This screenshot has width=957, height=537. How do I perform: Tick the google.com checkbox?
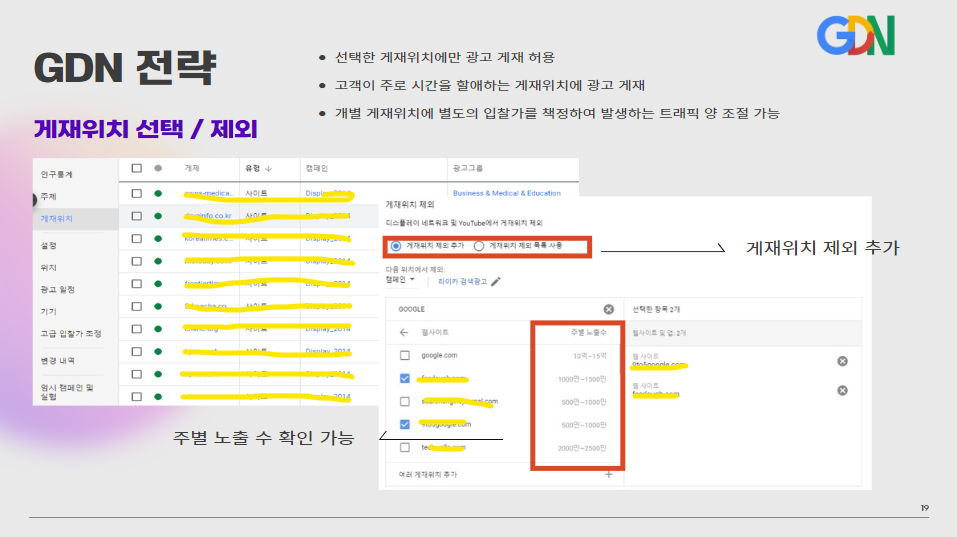405,355
